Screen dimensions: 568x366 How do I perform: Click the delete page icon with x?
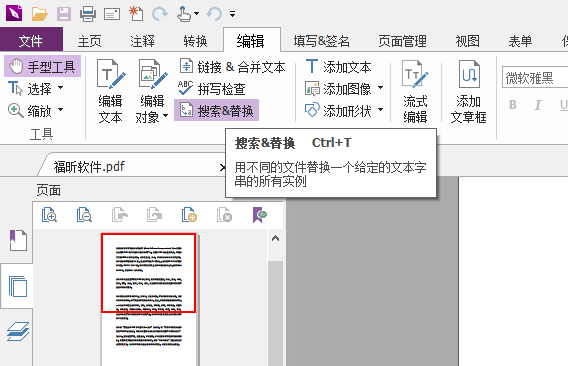224,215
